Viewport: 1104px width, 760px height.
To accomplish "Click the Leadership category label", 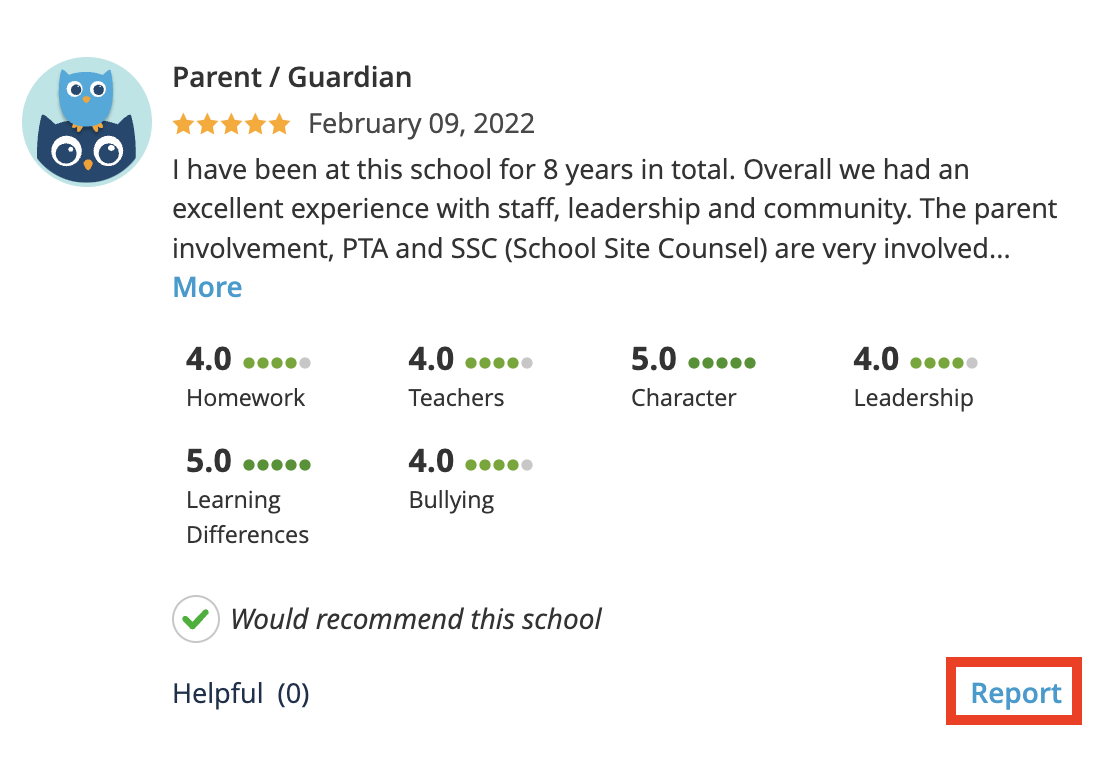I will pos(913,398).
